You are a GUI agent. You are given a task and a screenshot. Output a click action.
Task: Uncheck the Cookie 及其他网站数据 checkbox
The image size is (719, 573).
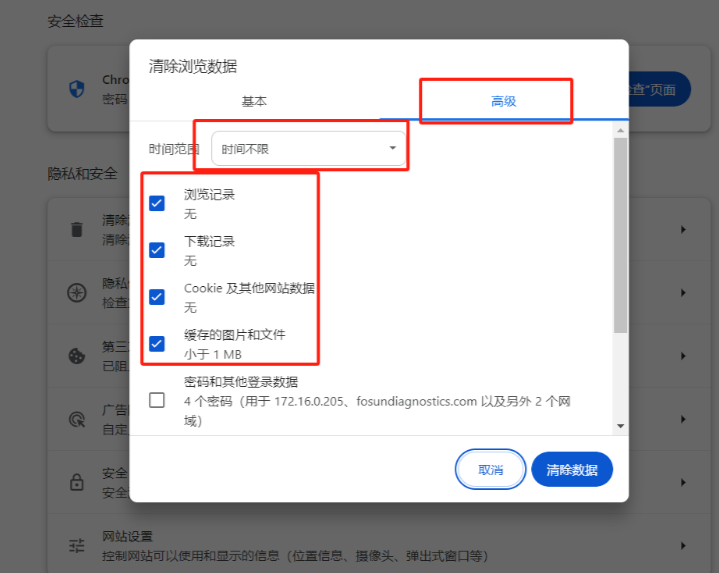coord(157,297)
